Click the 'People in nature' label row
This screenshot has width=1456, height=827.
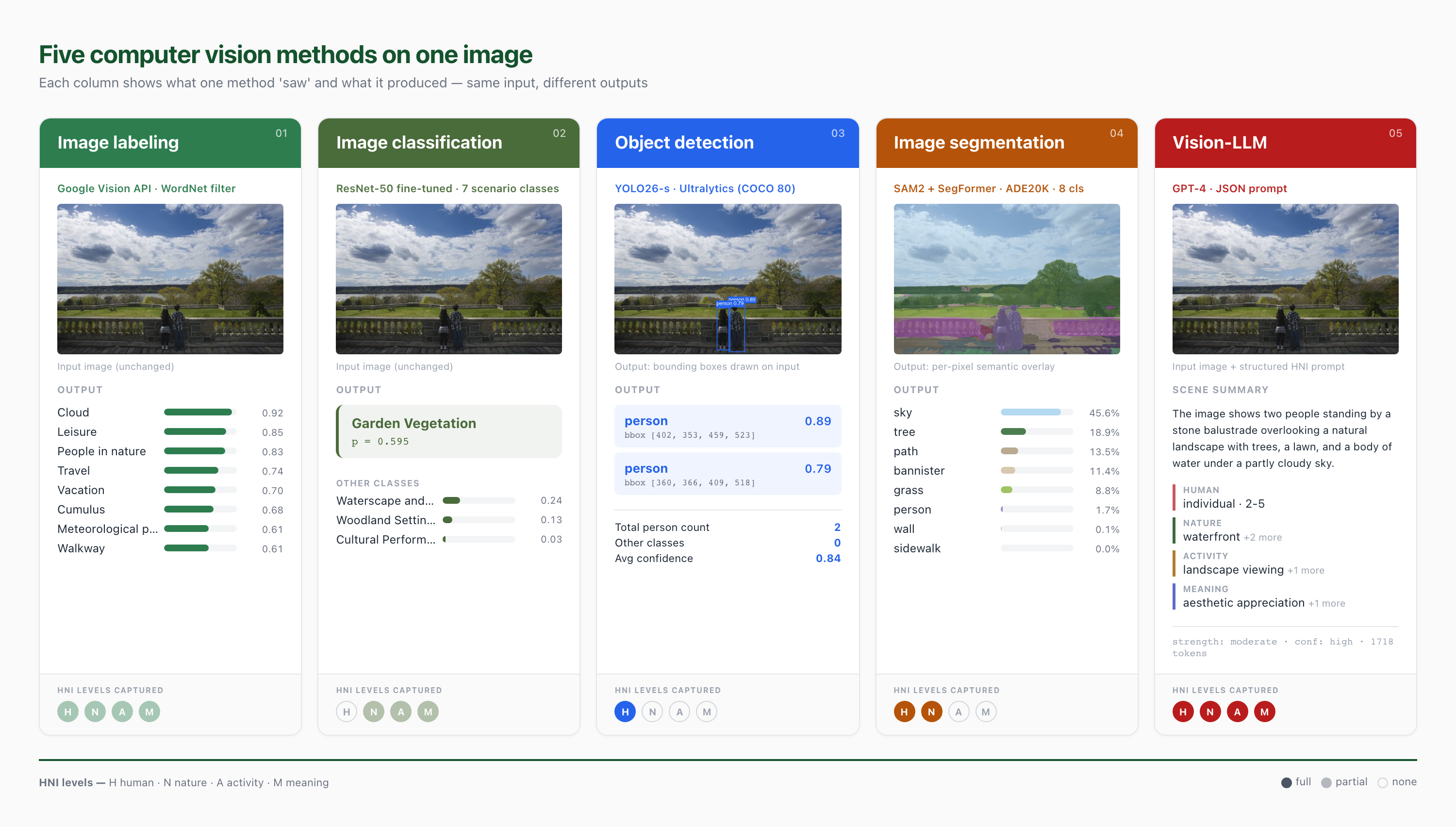click(170, 451)
